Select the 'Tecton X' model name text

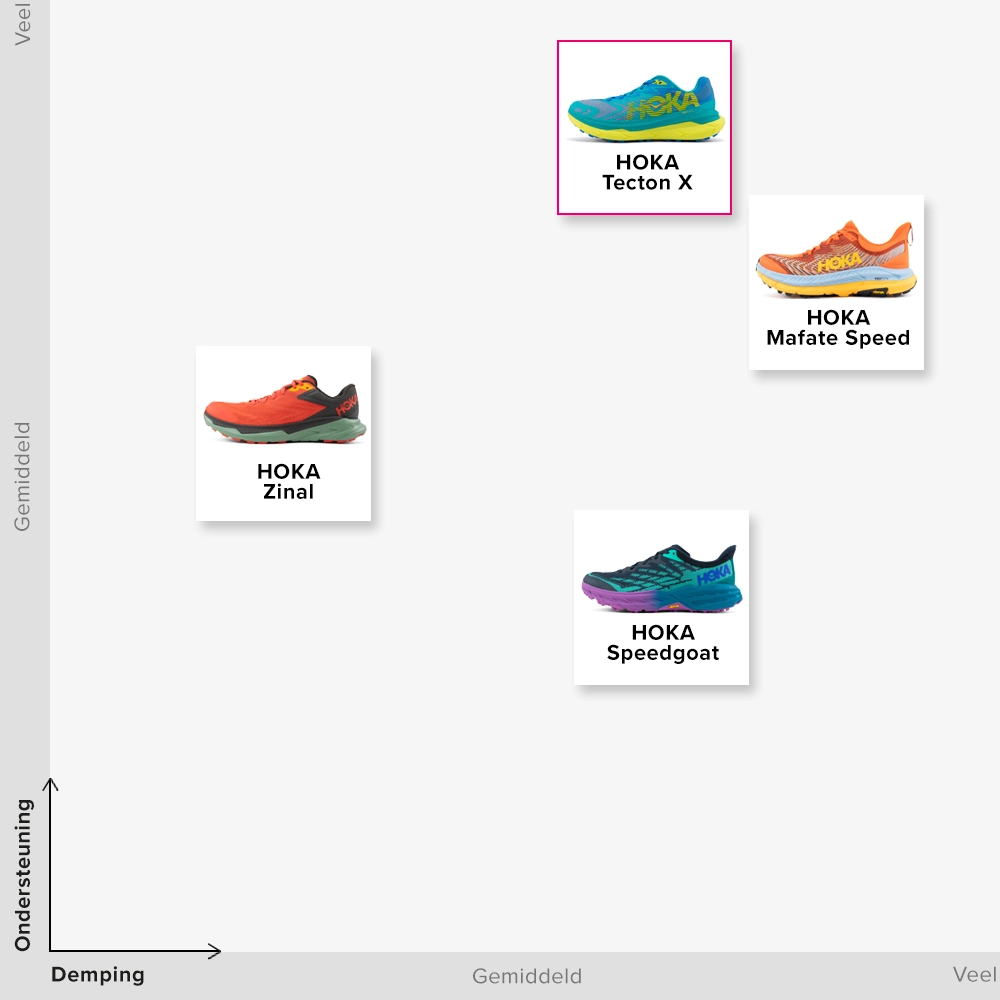pyautogui.click(x=647, y=183)
